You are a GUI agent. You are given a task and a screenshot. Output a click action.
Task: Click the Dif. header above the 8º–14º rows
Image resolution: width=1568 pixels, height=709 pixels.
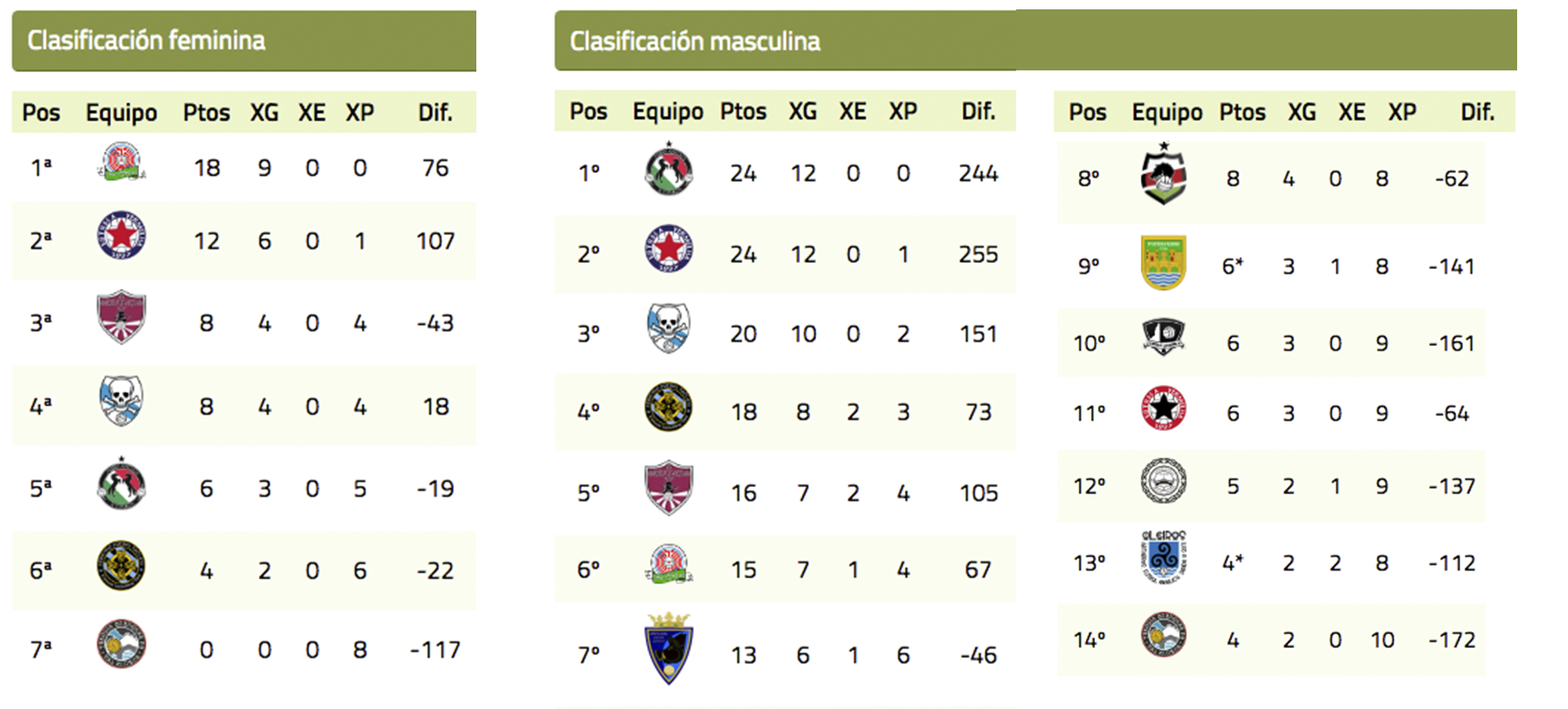coord(1476,113)
